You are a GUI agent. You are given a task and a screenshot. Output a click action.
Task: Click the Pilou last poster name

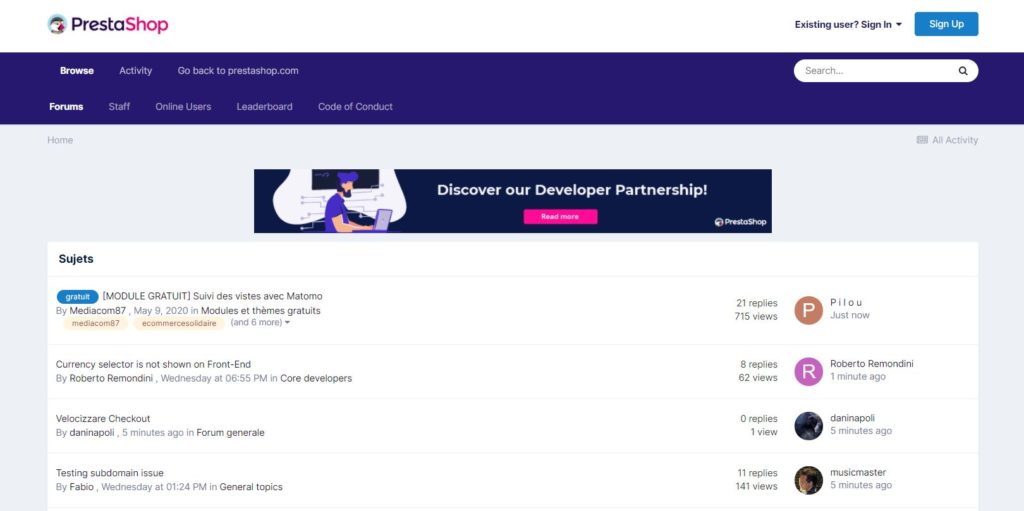[846, 302]
